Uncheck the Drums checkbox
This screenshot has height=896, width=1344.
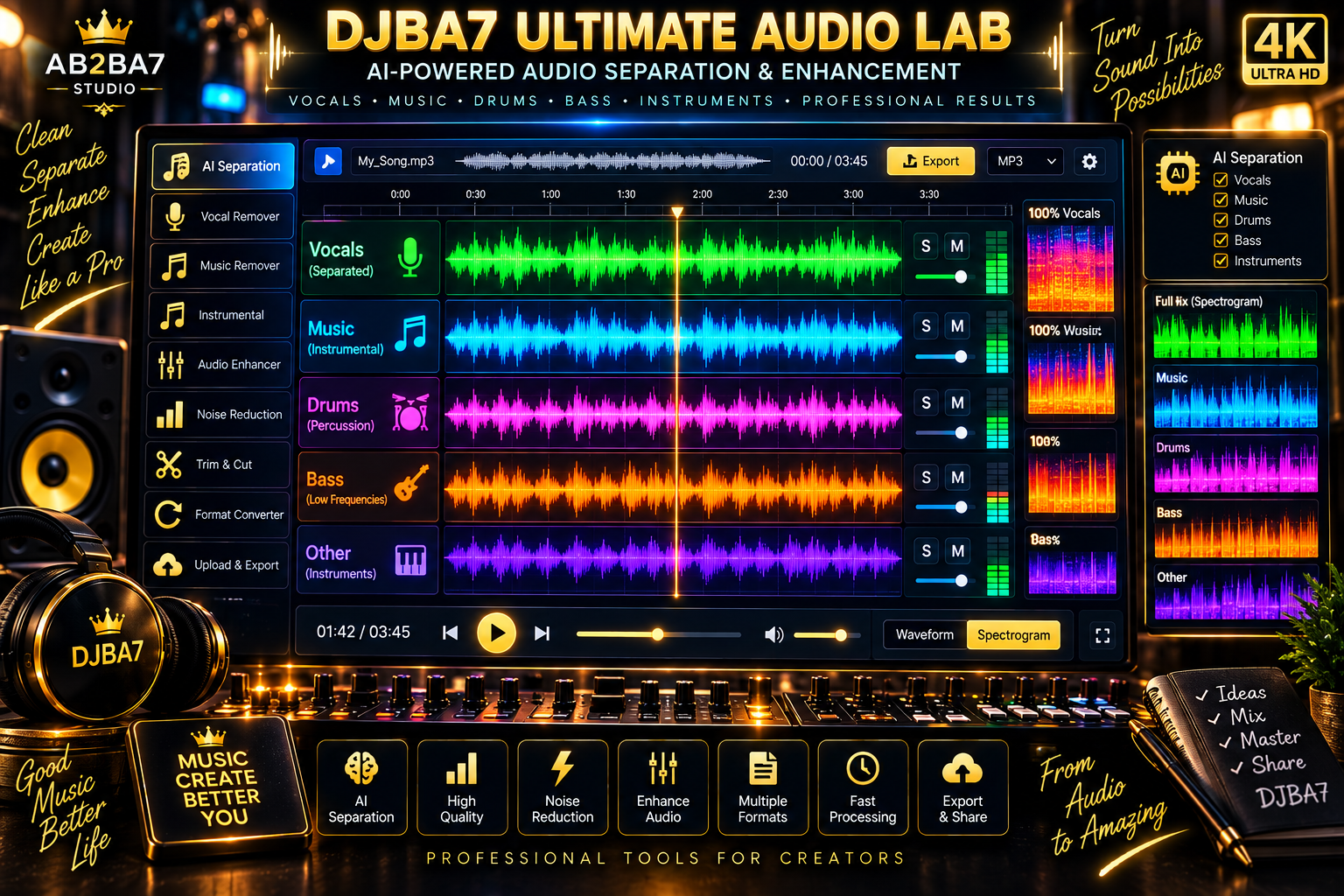[x=1221, y=220]
